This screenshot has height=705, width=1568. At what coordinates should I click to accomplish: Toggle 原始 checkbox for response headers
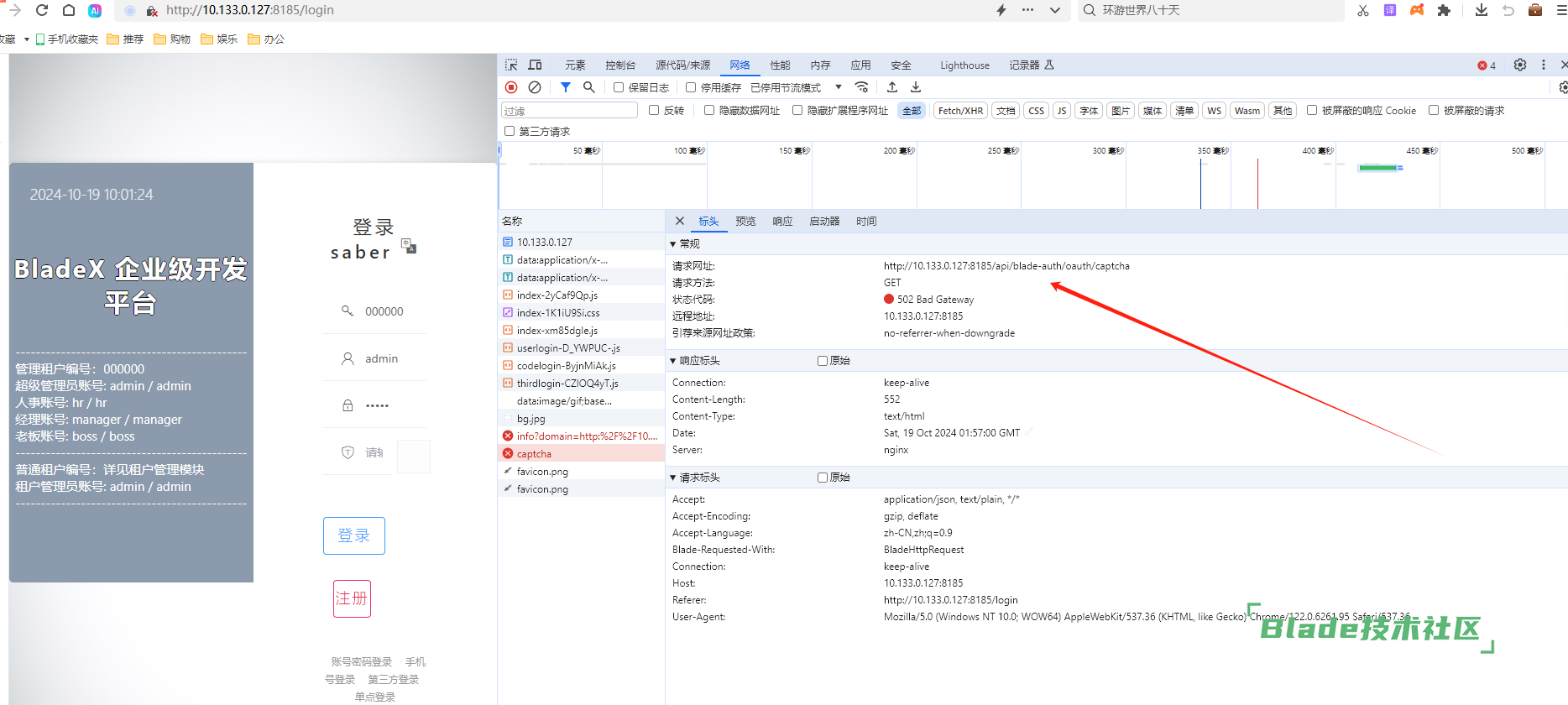[x=823, y=361]
